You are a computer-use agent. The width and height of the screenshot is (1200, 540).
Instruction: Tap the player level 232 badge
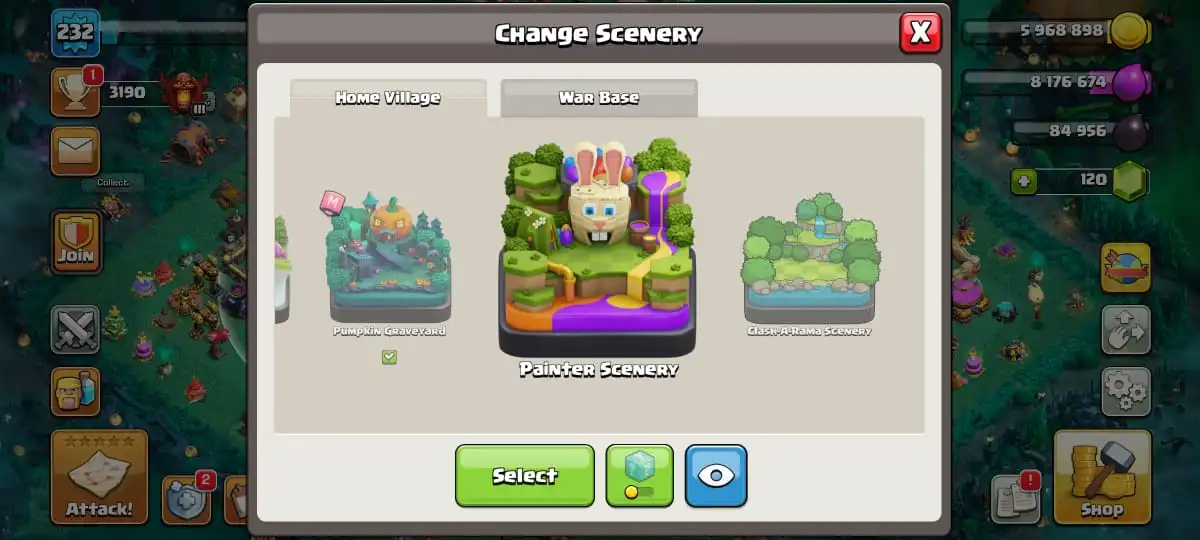(75, 33)
